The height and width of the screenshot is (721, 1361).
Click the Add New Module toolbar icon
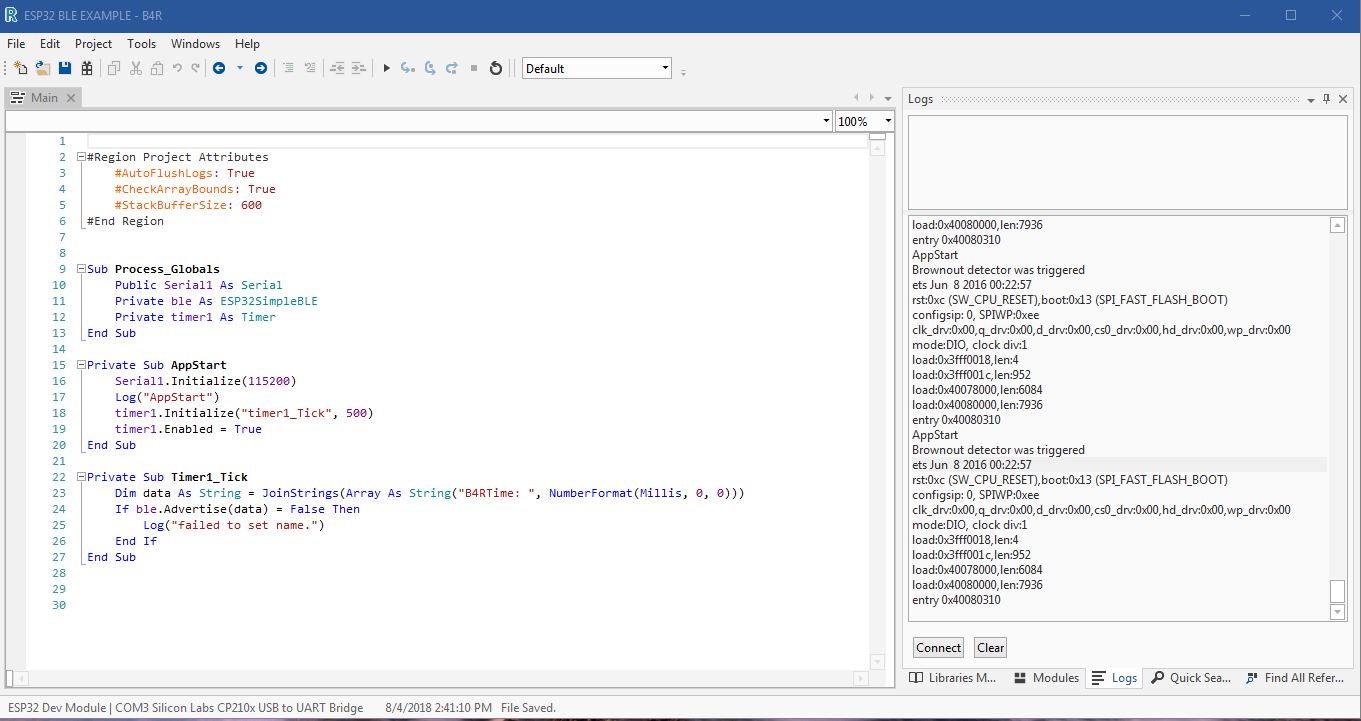20,68
